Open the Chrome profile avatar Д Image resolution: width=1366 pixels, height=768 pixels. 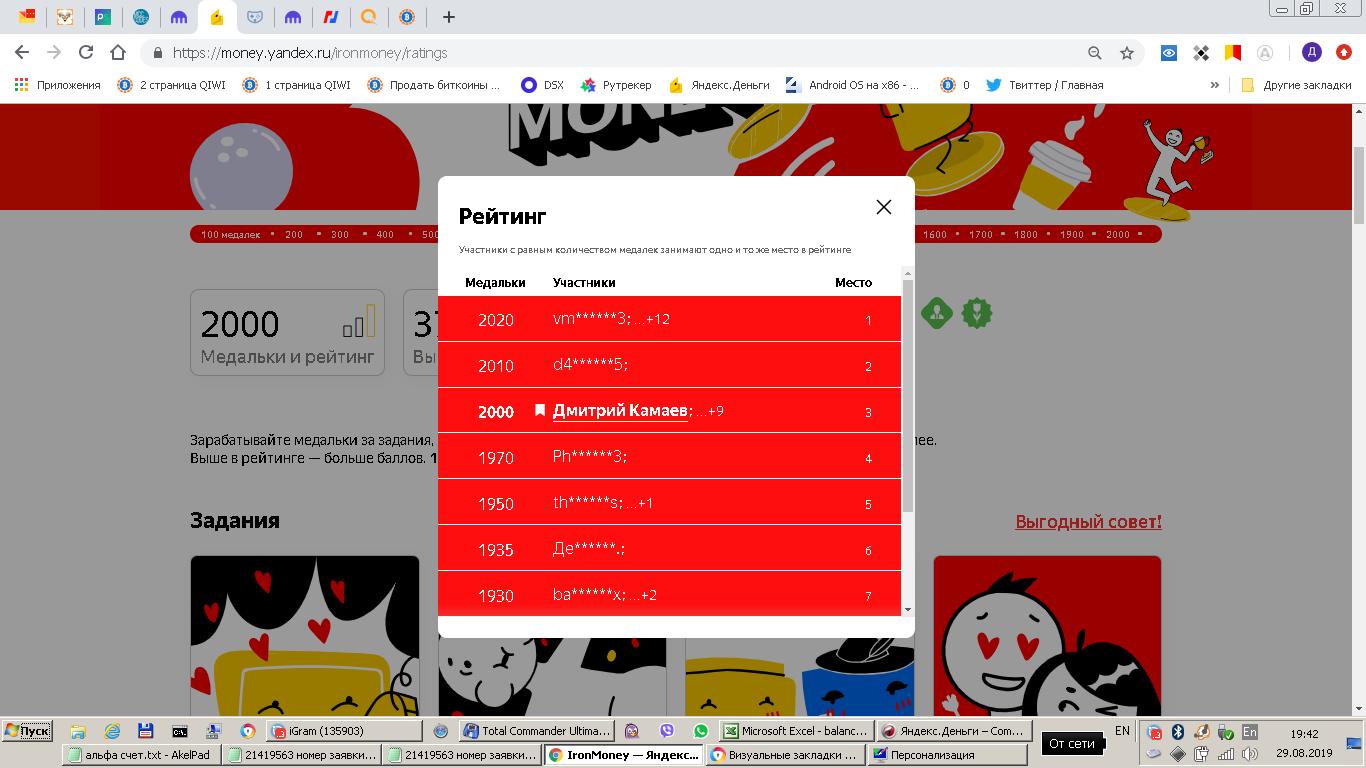1312,53
